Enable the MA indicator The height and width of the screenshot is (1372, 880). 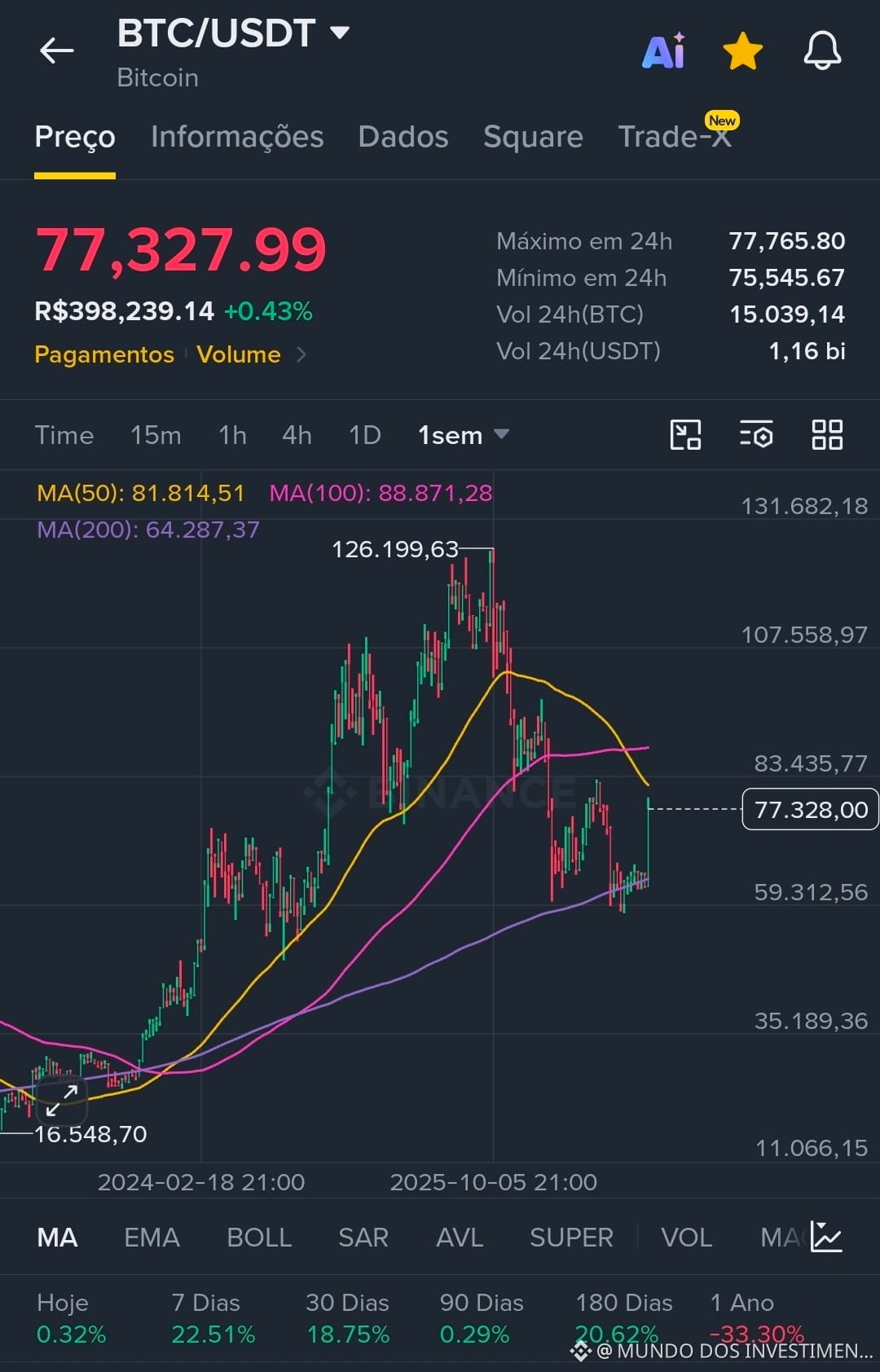pyautogui.click(x=57, y=1238)
